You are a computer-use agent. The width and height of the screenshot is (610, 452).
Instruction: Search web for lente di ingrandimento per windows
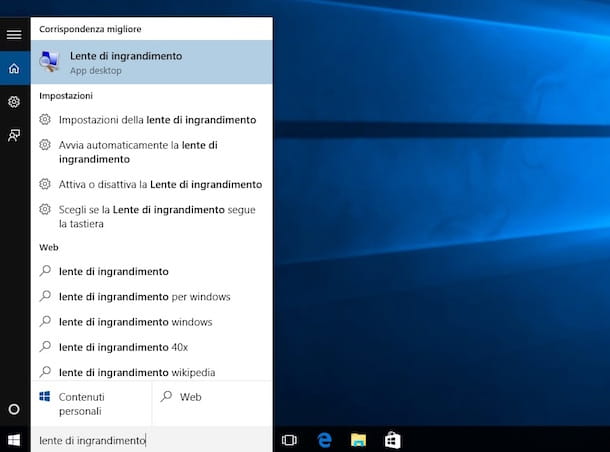[x=144, y=297]
